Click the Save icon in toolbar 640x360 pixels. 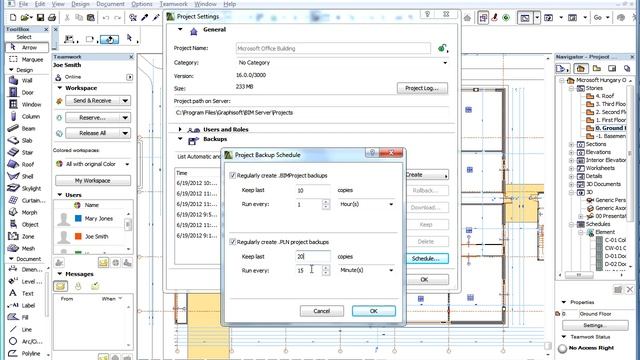[40, 18]
